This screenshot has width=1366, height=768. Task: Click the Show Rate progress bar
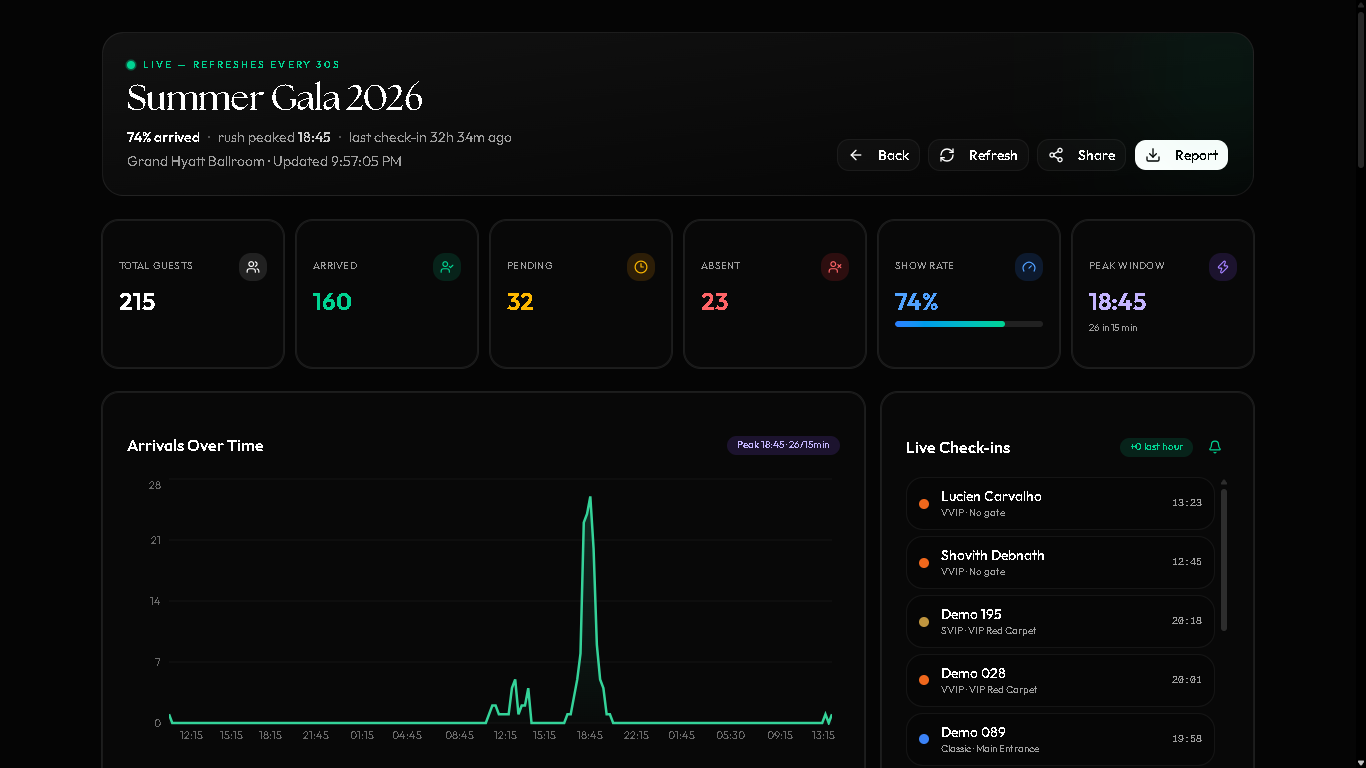point(969,324)
